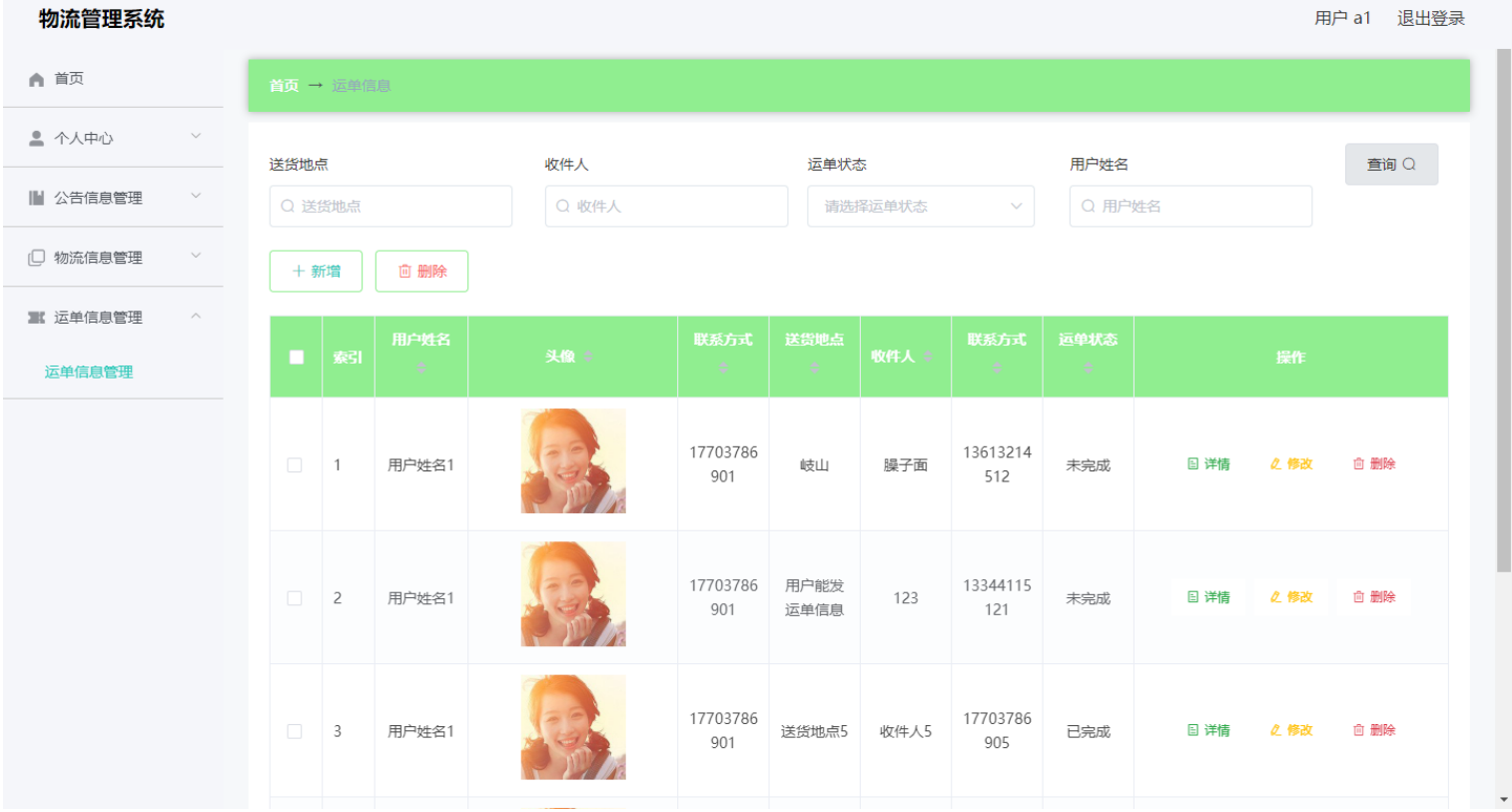Click the scrollbar down arrow at bottom right
Image resolution: width=1512 pixels, height=812 pixels.
click(x=1503, y=801)
